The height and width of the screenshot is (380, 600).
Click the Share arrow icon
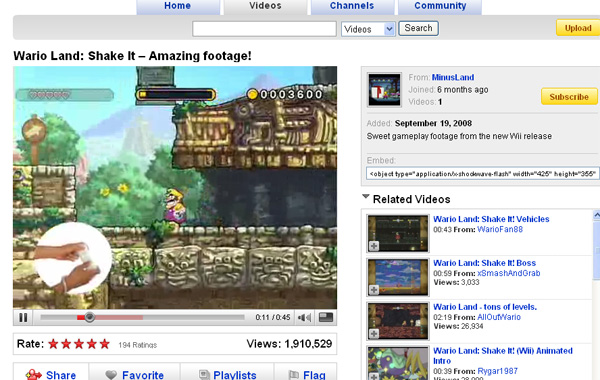[x=34, y=375]
